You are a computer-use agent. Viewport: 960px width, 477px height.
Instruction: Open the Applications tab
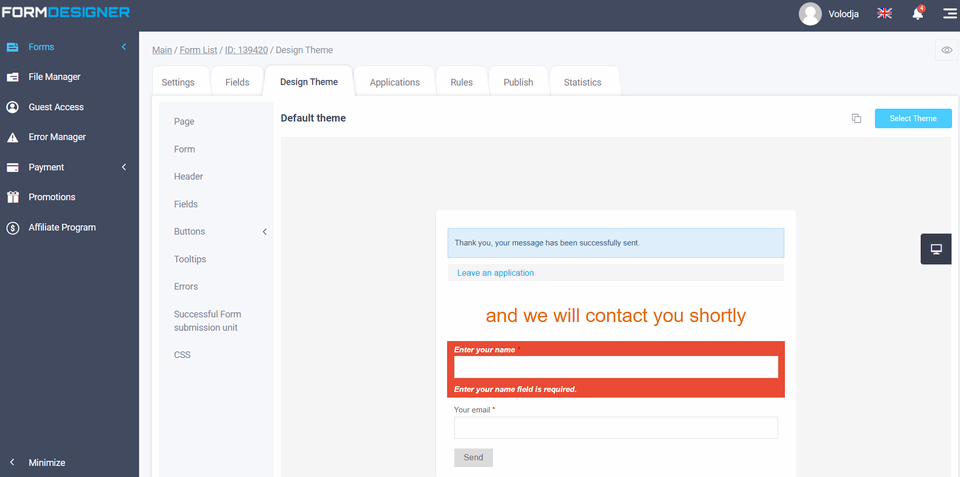tap(395, 82)
